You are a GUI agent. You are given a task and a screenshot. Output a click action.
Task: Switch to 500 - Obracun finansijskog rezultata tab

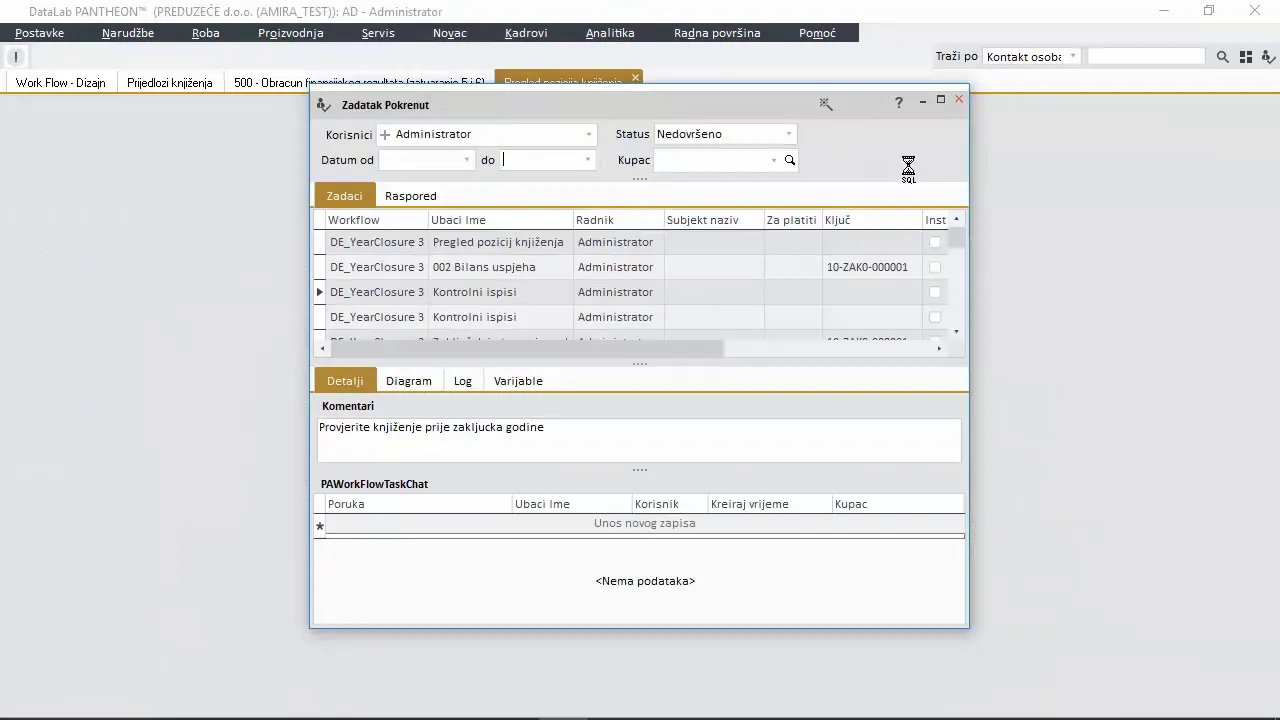[359, 83]
